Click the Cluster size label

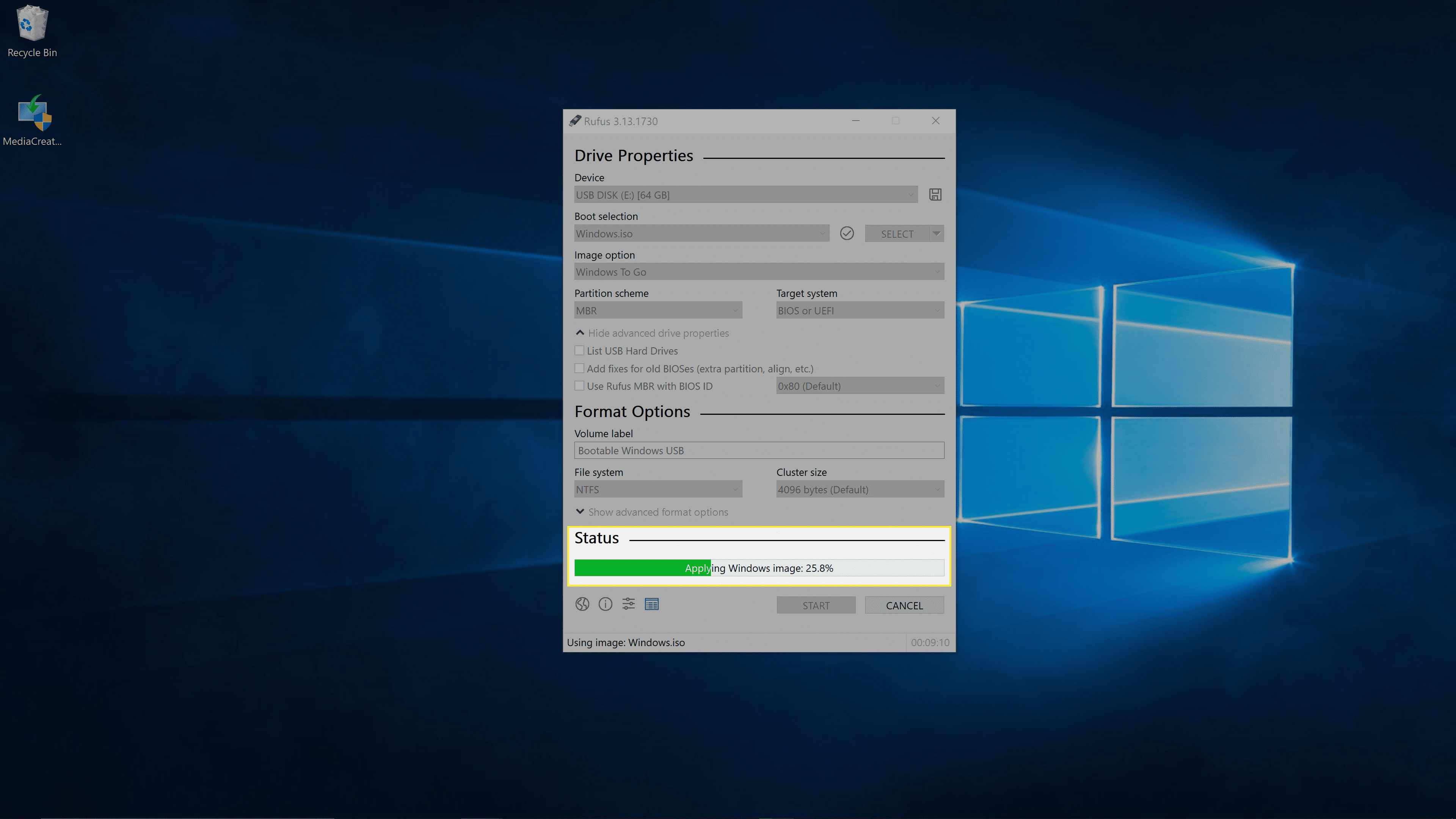pos(801,472)
